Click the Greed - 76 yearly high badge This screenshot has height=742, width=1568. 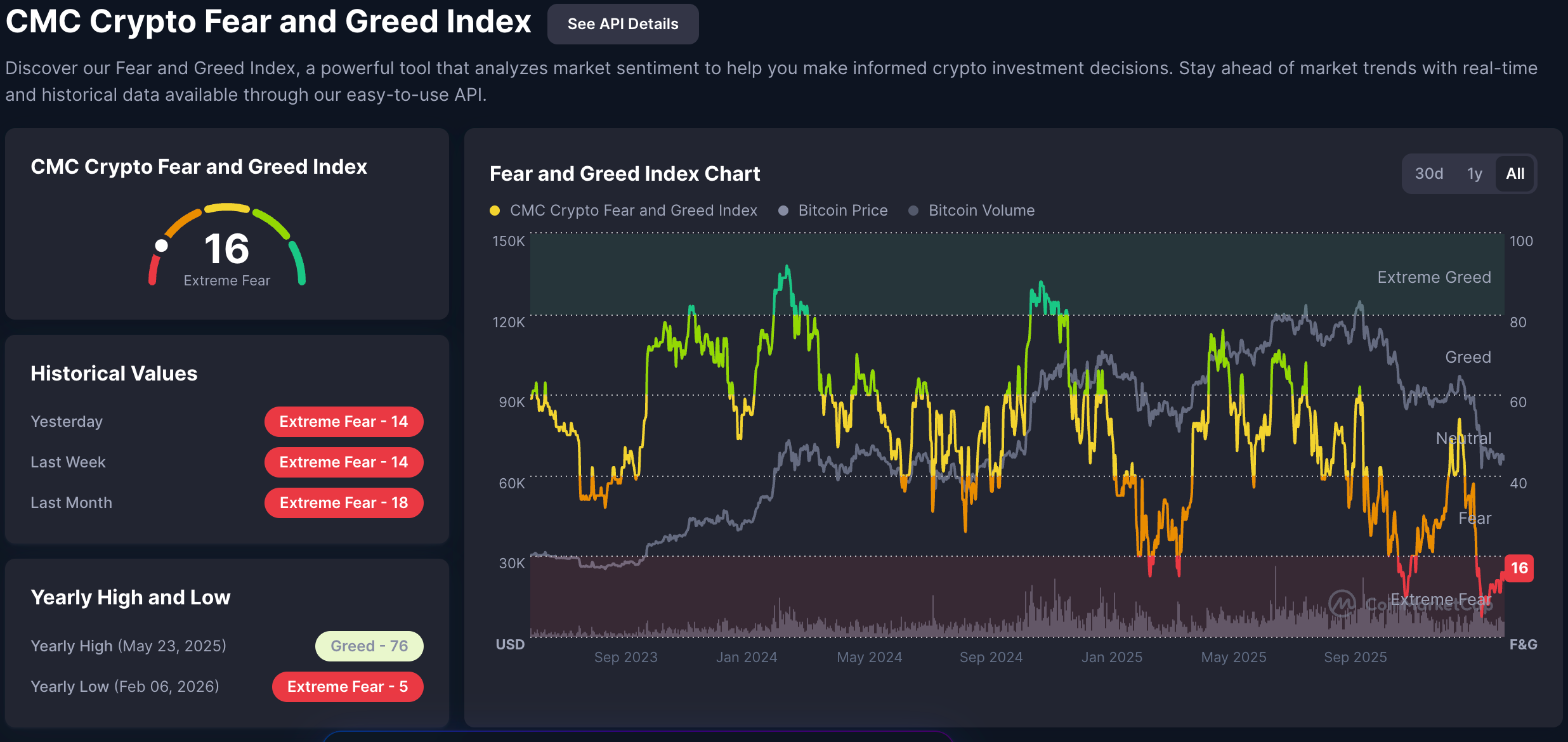coord(369,646)
